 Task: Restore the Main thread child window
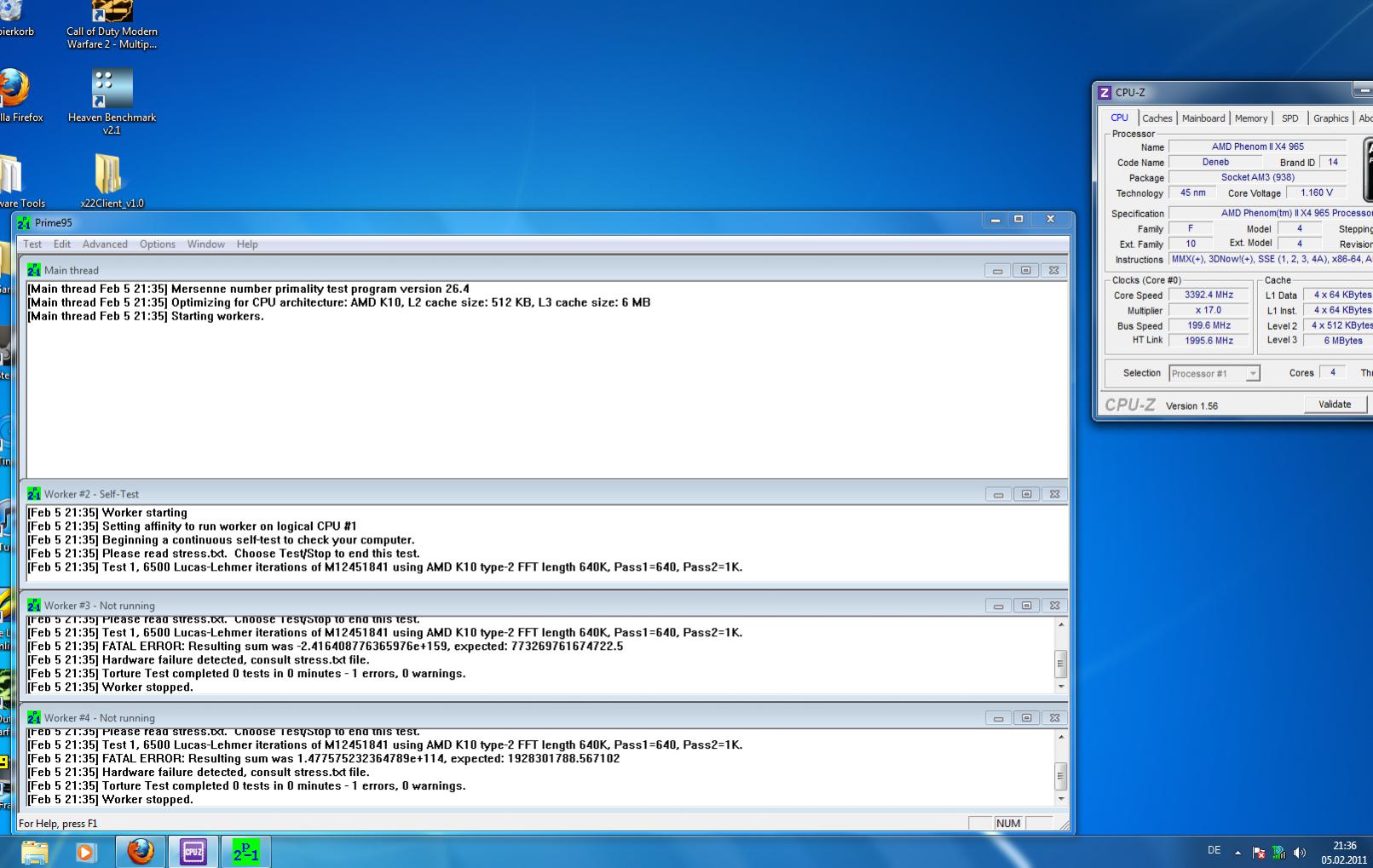click(1026, 270)
